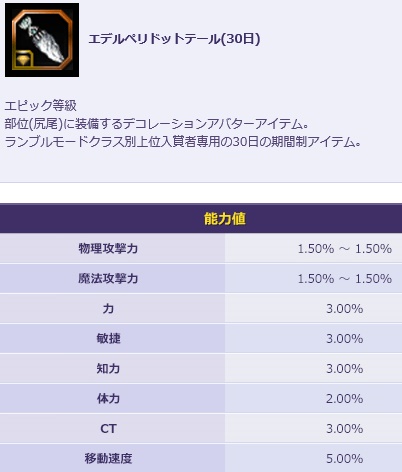The image size is (402, 472).
Task: Select the item title エデルペリドットテール(30日)
Action: pos(174,39)
